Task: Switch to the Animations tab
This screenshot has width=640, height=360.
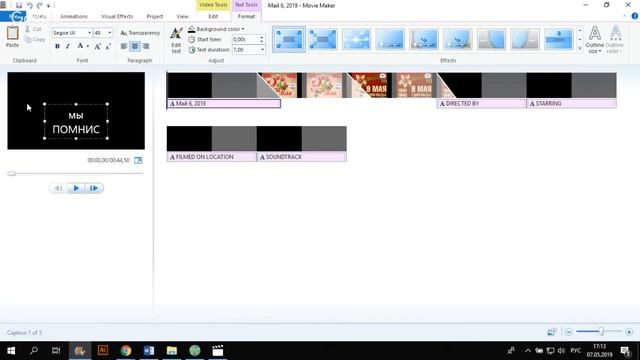Action: [x=74, y=16]
